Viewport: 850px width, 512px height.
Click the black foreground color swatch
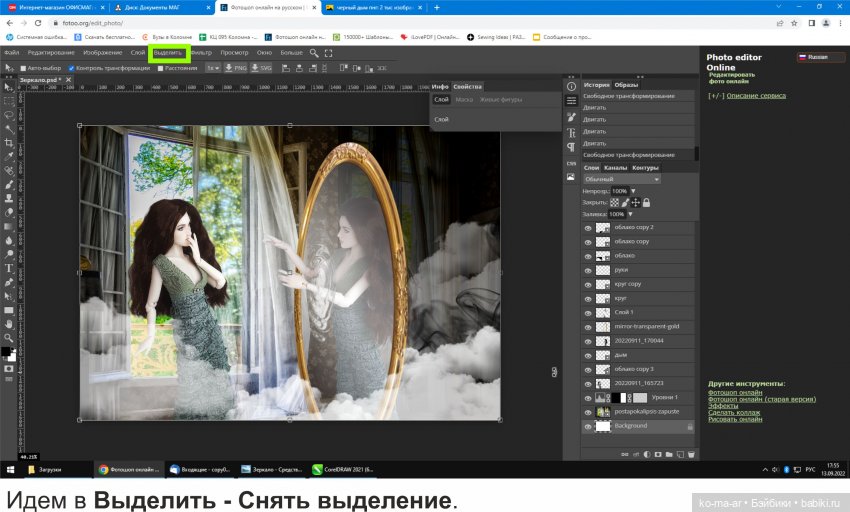[x=5, y=351]
